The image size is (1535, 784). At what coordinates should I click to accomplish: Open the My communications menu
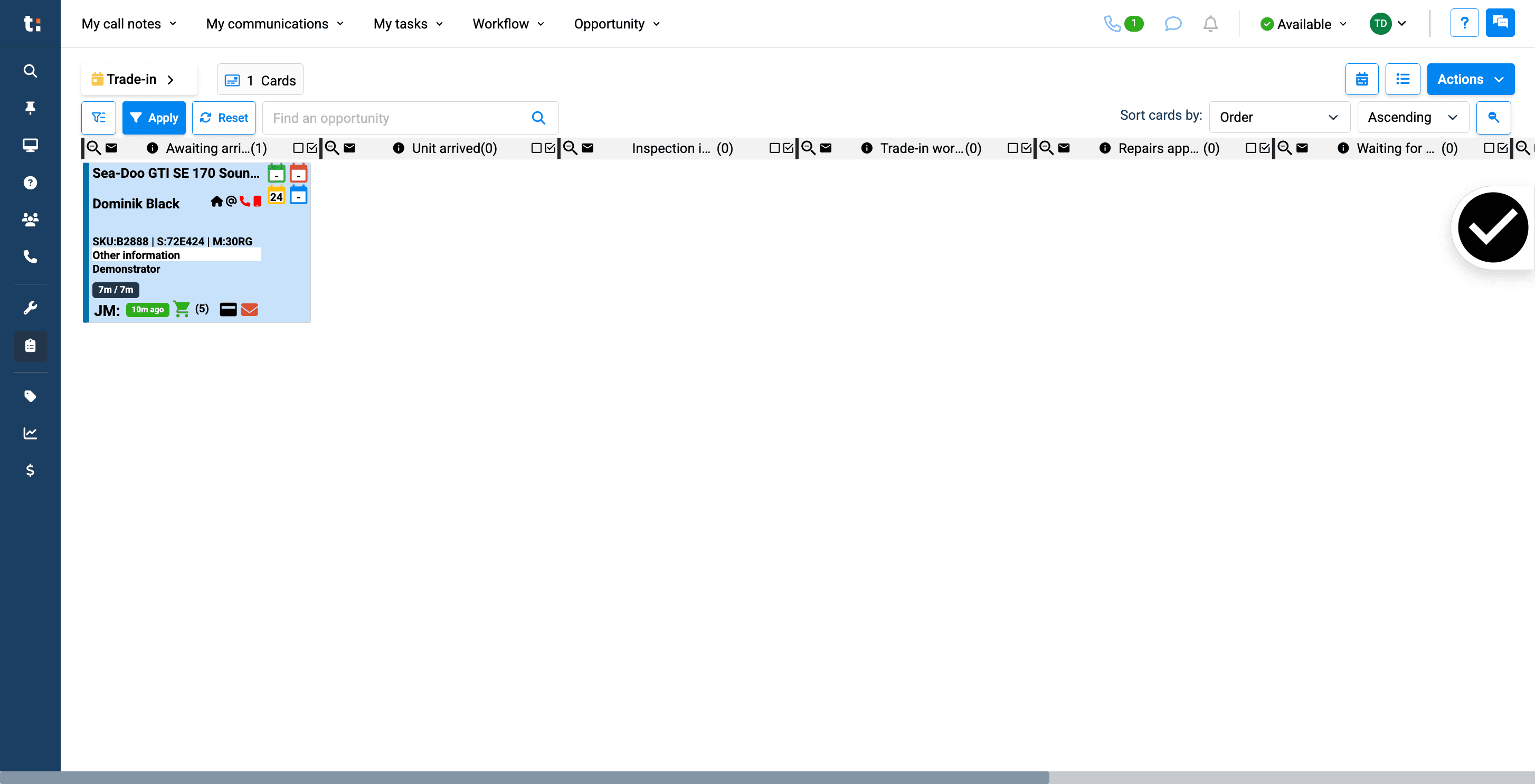(274, 24)
